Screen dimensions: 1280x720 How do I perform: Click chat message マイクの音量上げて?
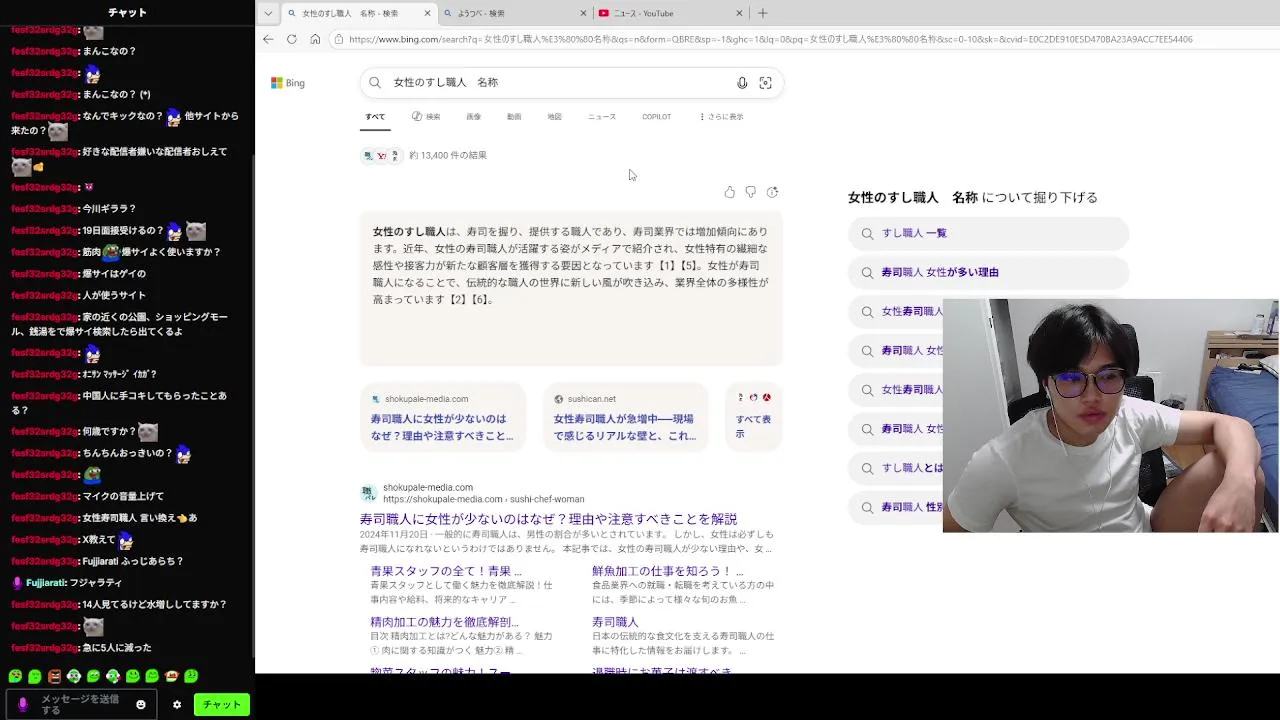tap(123, 496)
